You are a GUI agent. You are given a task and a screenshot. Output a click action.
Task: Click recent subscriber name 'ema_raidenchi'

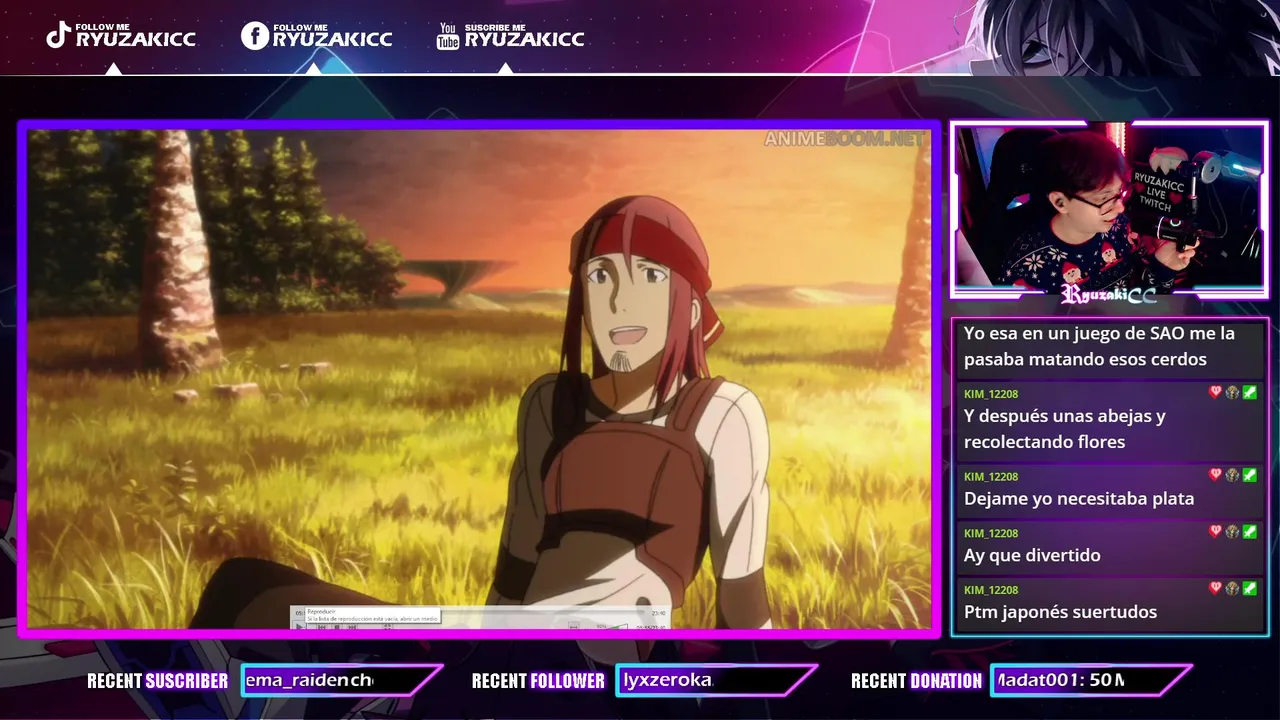point(308,680)
